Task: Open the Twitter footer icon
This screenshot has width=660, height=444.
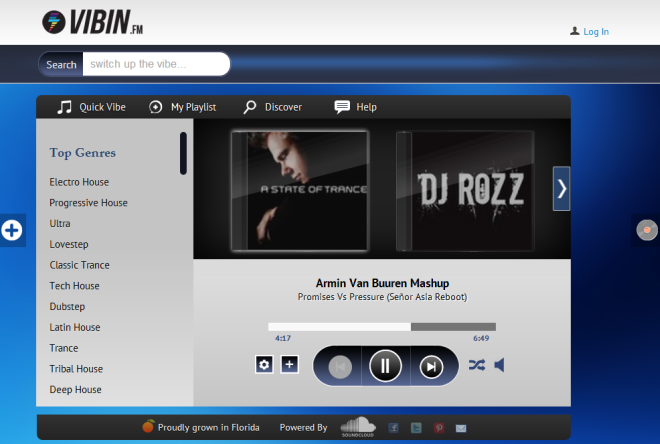Action: pyautogui.click(x=416, y=428)
